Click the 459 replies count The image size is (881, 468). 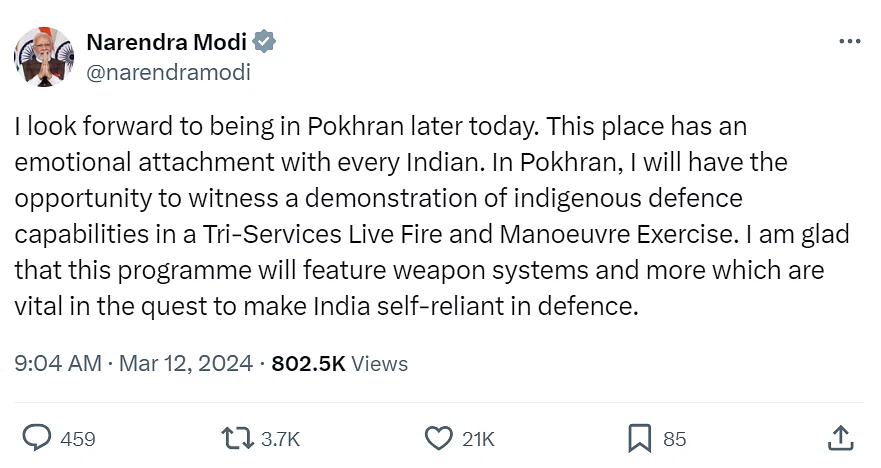pos(78,438)
